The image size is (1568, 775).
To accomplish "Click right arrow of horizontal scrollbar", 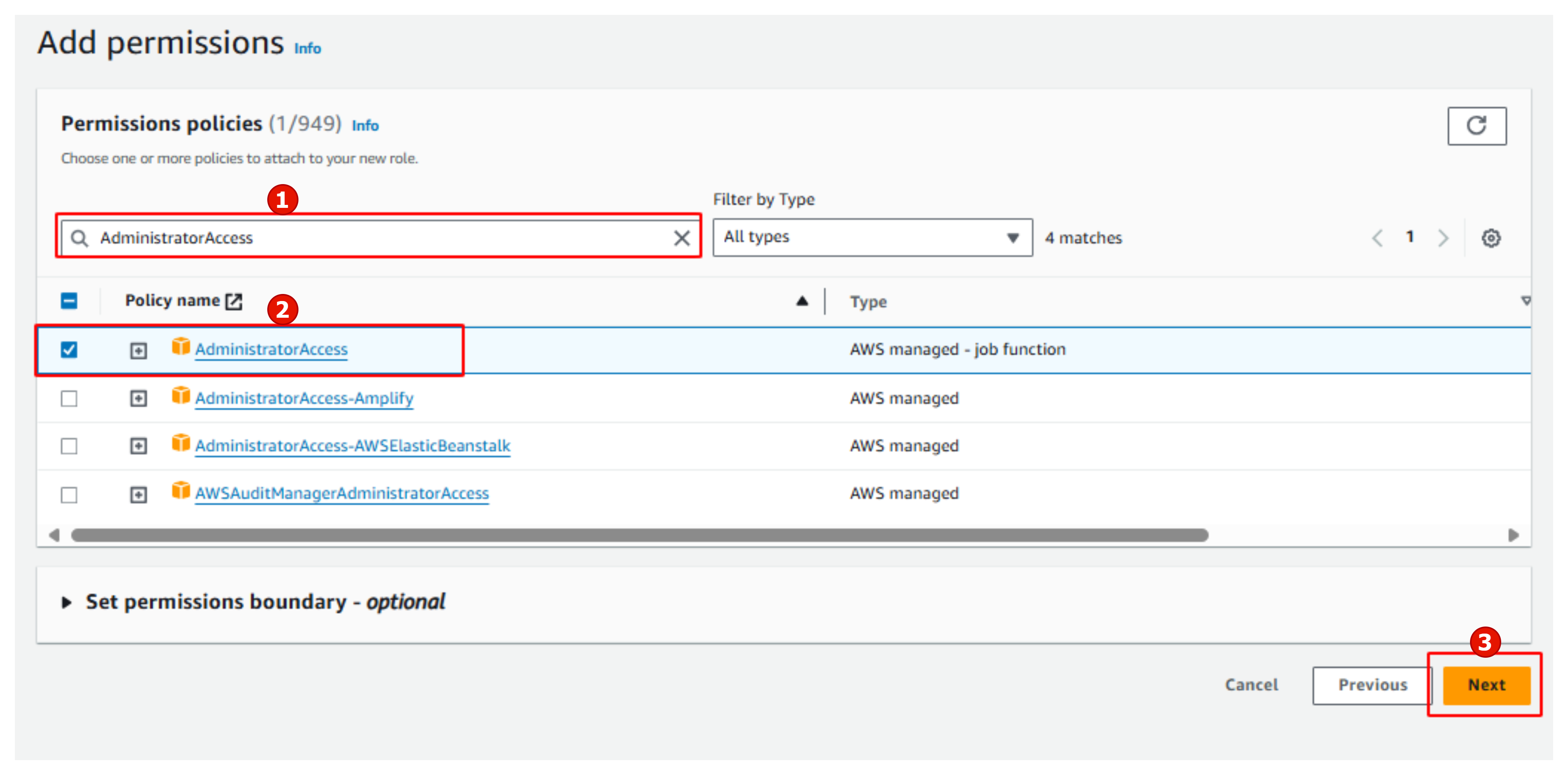I will click(x=1513, y=535).
